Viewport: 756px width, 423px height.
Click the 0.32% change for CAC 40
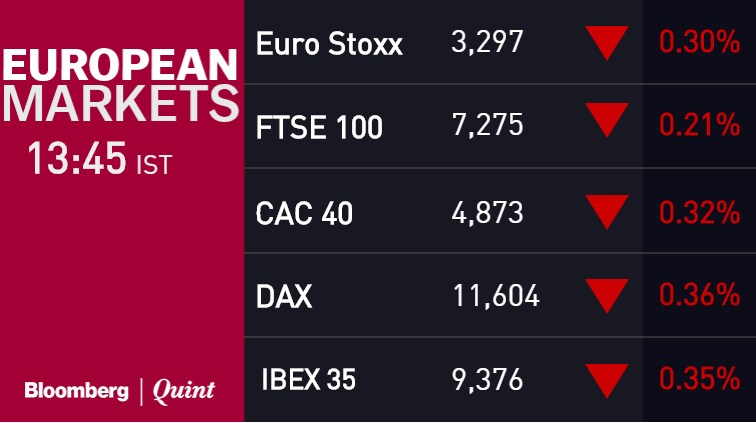click(698, 213)
